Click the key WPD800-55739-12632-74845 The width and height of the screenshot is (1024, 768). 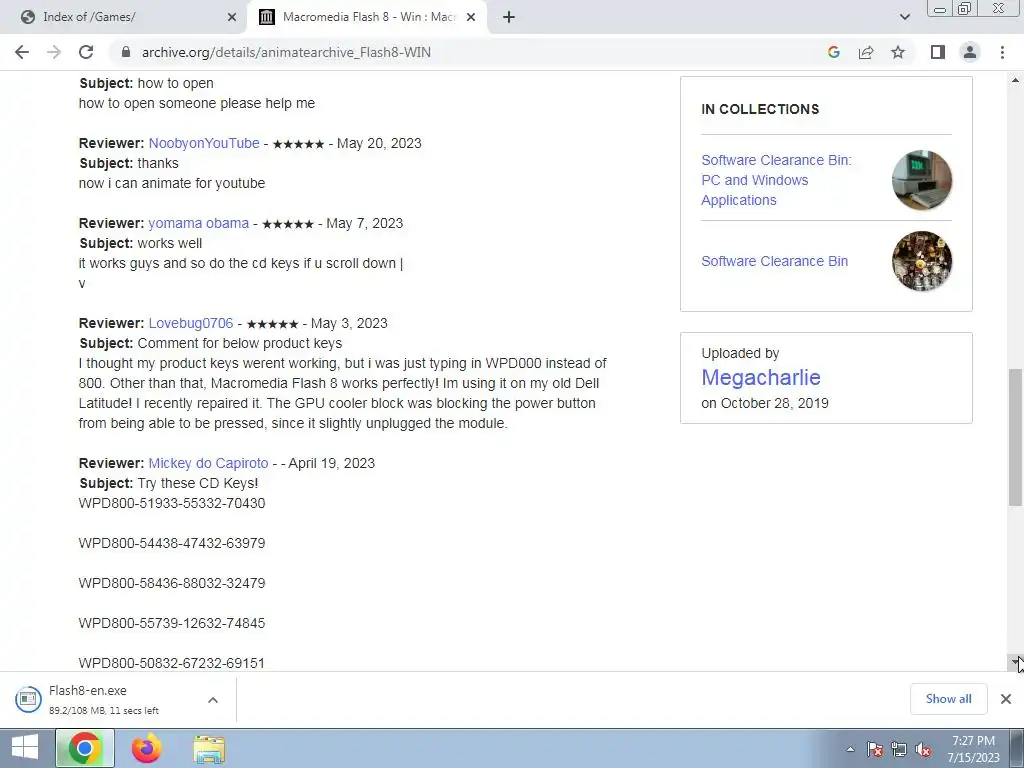172,622
